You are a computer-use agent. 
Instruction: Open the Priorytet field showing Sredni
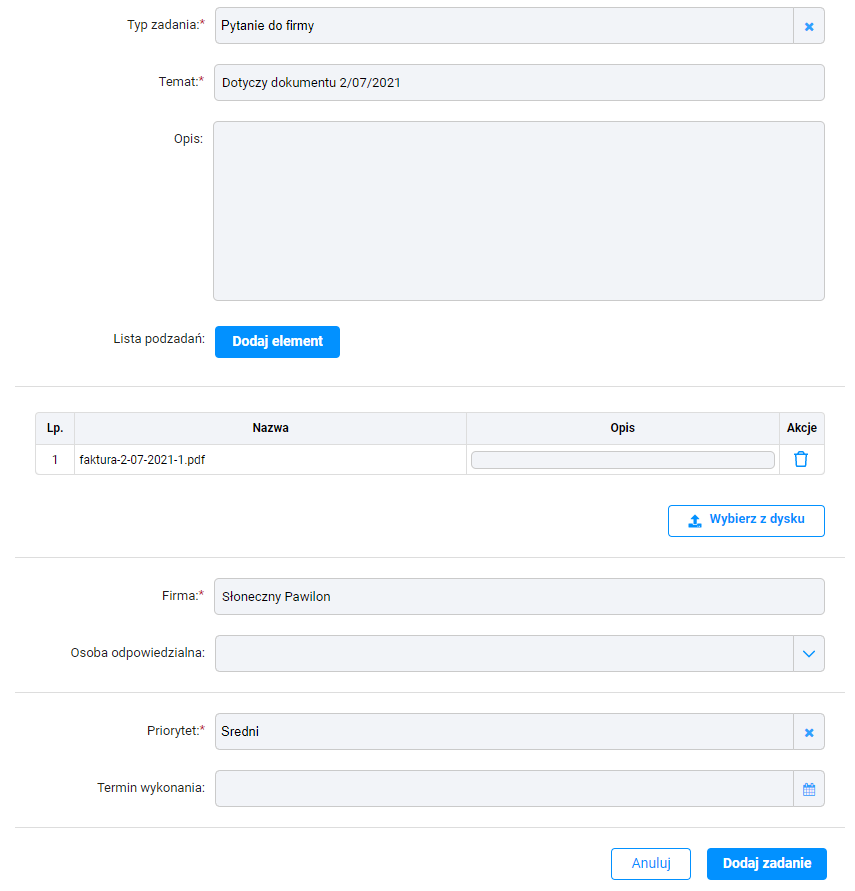click(504, 732)
